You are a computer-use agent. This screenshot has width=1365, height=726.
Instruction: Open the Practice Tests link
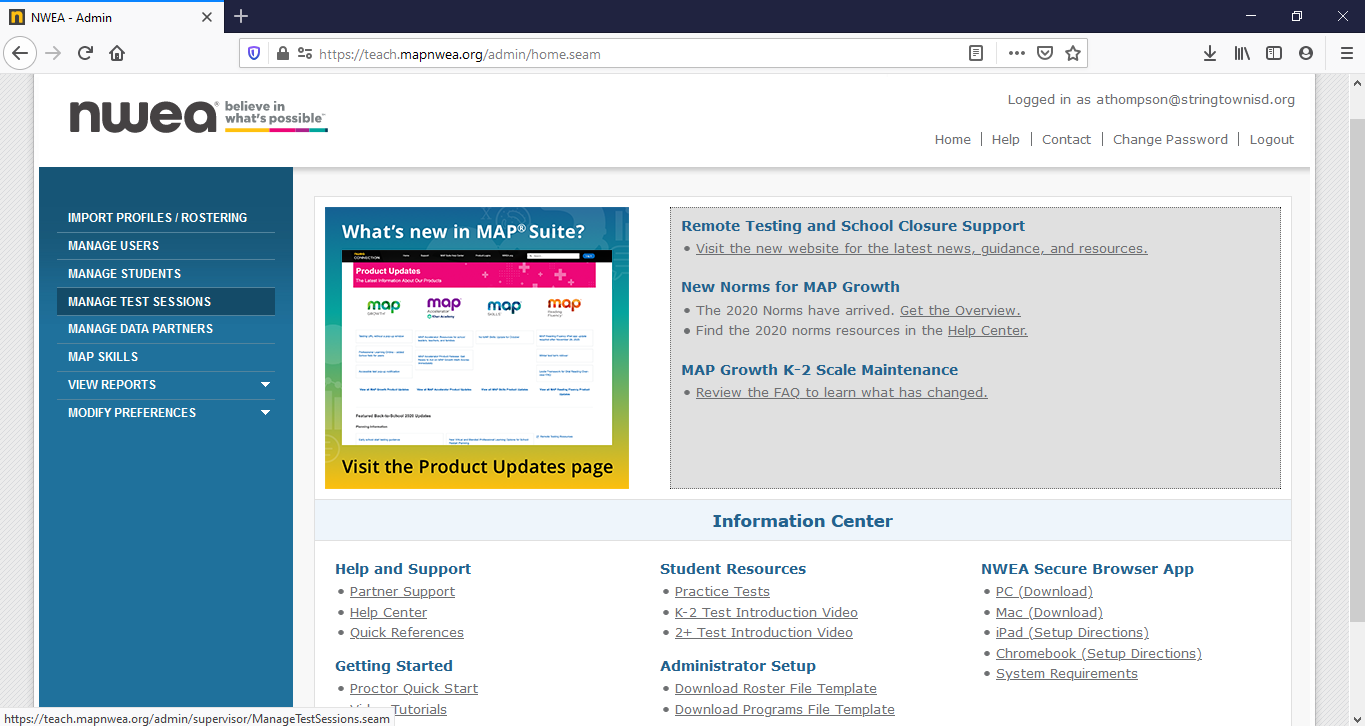[x=722, y=591]
